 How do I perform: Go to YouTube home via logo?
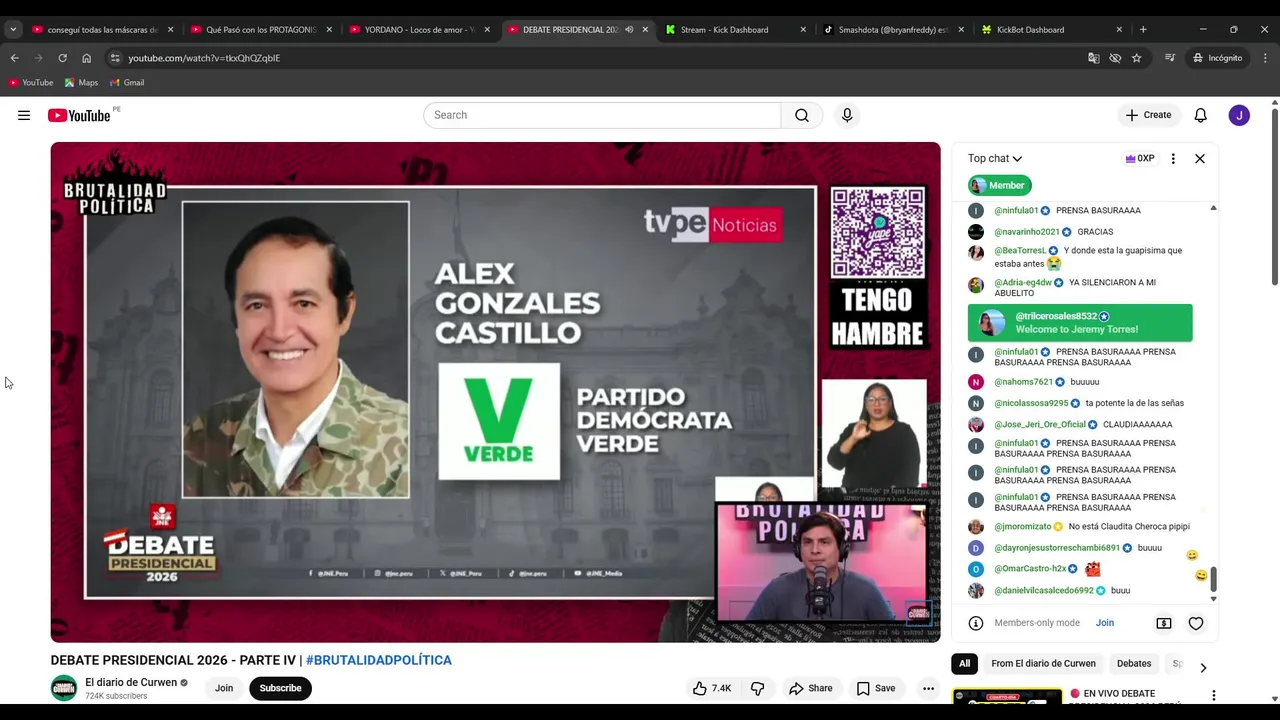coord(79,115)
